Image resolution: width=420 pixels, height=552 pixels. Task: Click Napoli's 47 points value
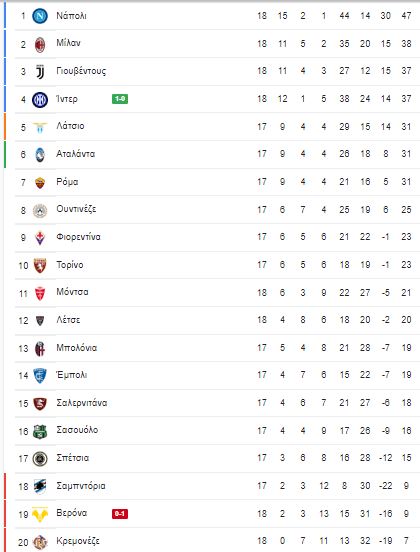point(406,16)
